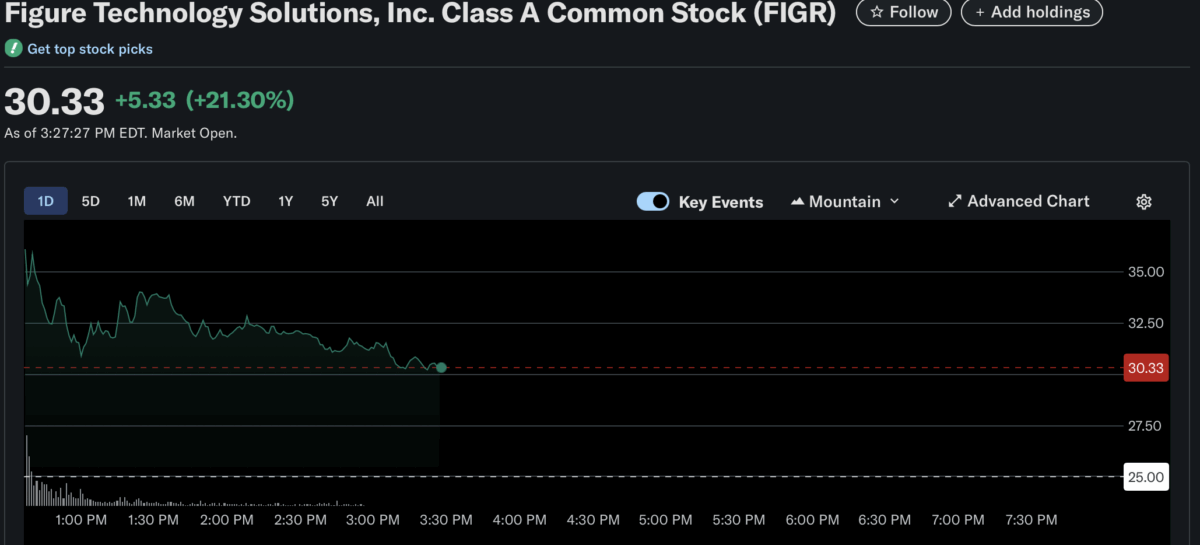Click the Add holdings button

click(x=1032, y=12)
